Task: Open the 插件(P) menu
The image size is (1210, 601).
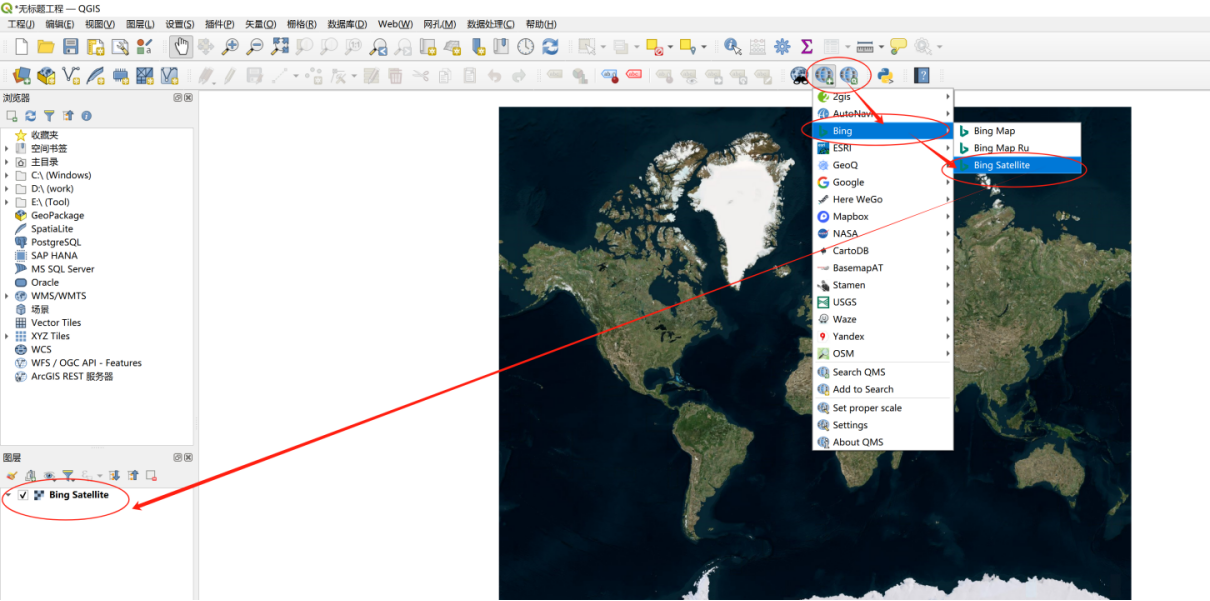Action: click(x=219, y=24)
